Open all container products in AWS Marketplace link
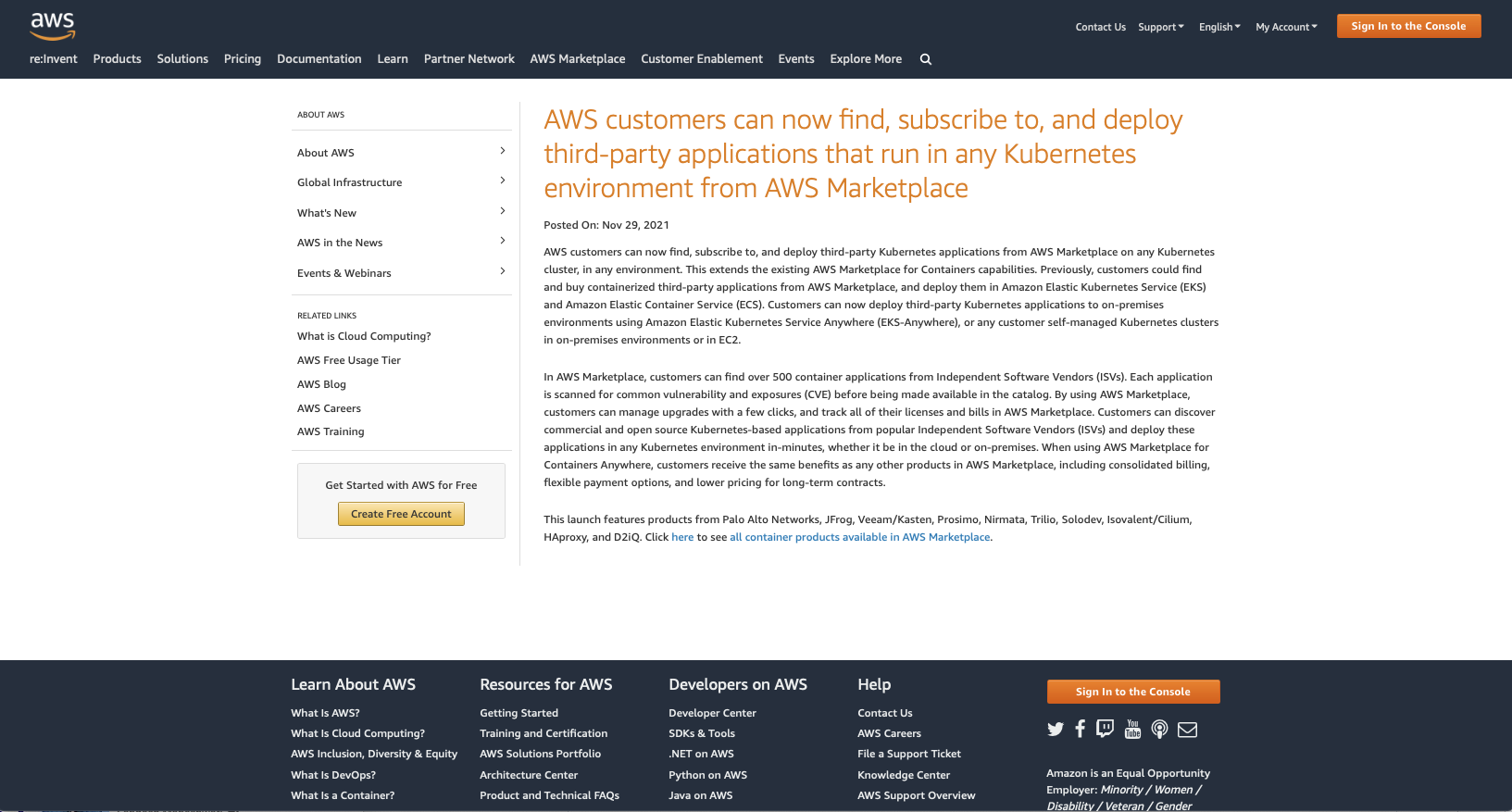The width and height of the screenshot is (1512, 812). pyautogui.click(x=860, y=537)
